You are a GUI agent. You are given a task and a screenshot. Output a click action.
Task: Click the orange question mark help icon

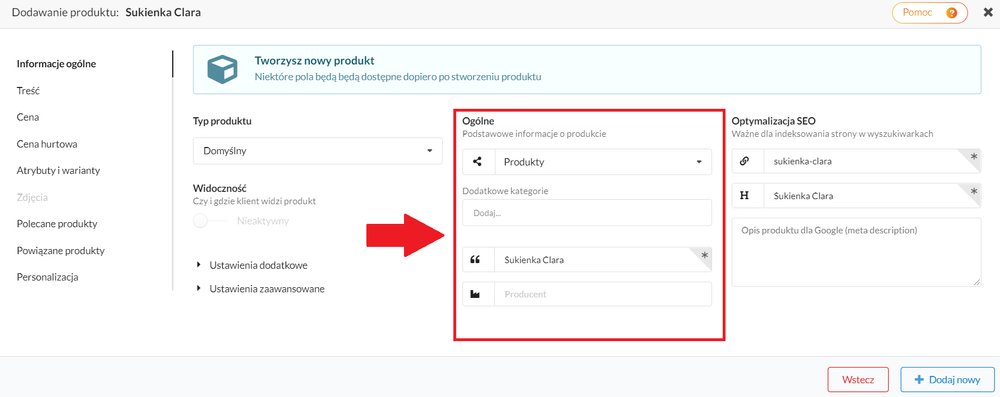952,12
